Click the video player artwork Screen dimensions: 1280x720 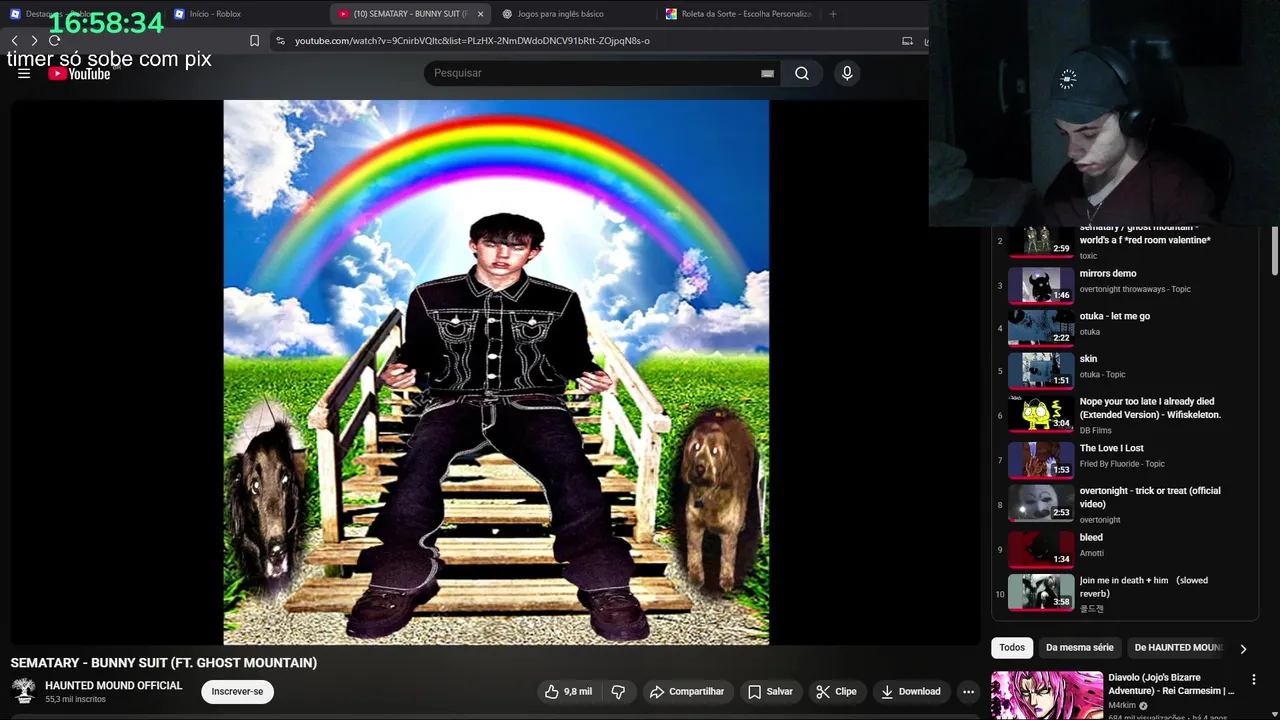point(496,372)
